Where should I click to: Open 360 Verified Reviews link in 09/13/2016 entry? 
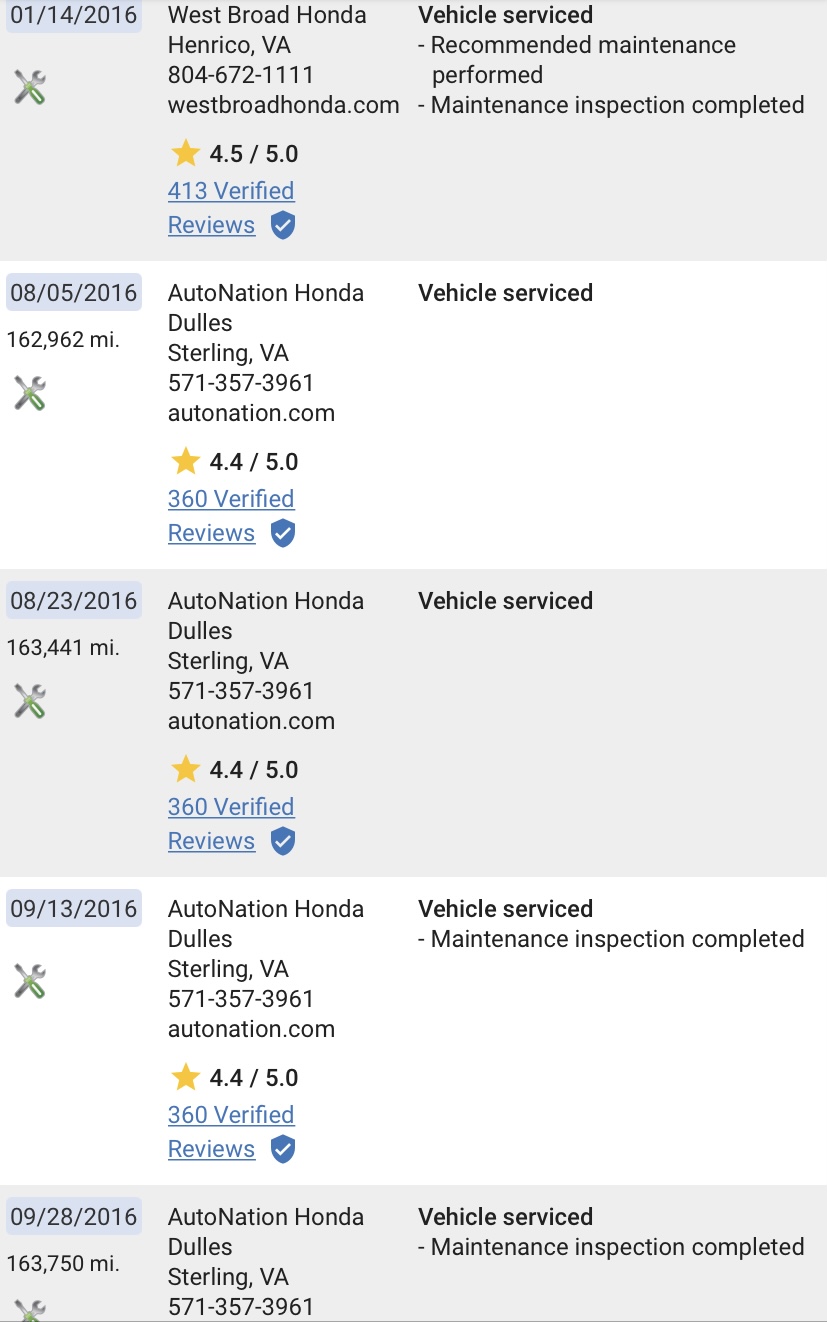pos(231,1132)
